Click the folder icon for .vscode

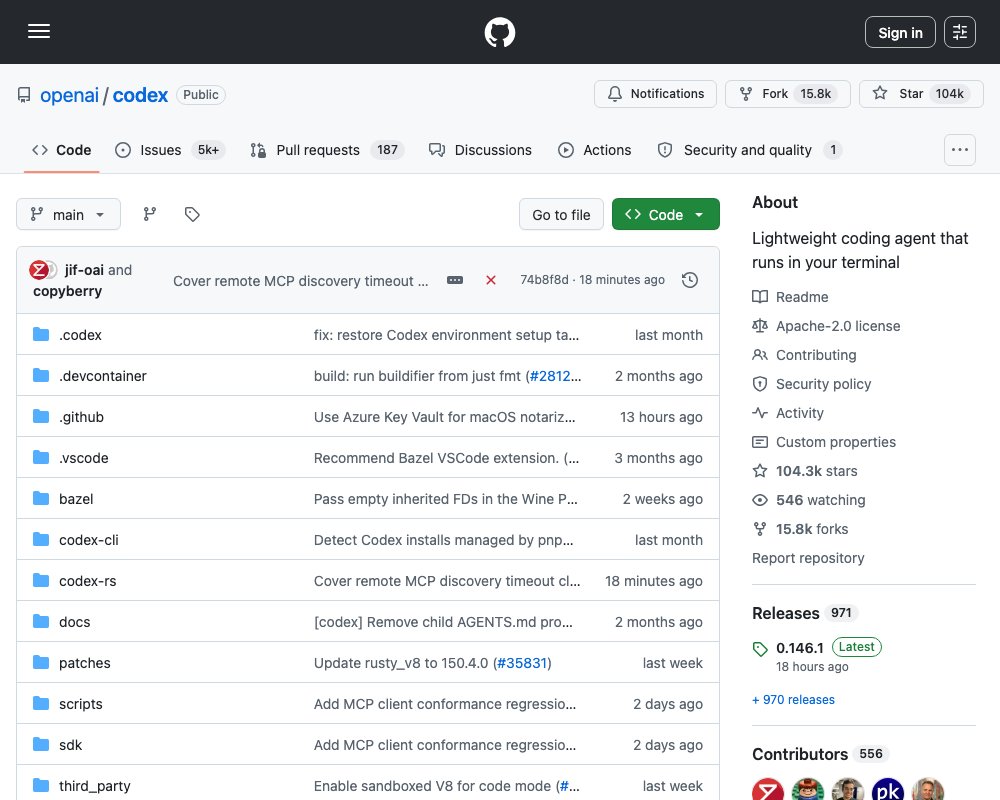click(41, 457)
